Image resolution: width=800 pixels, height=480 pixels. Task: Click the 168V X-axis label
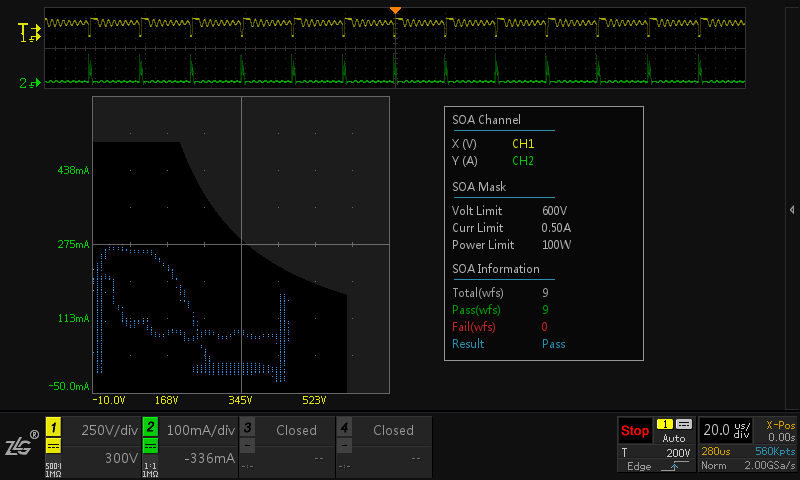pyautogui.click(x=166, y=400)
